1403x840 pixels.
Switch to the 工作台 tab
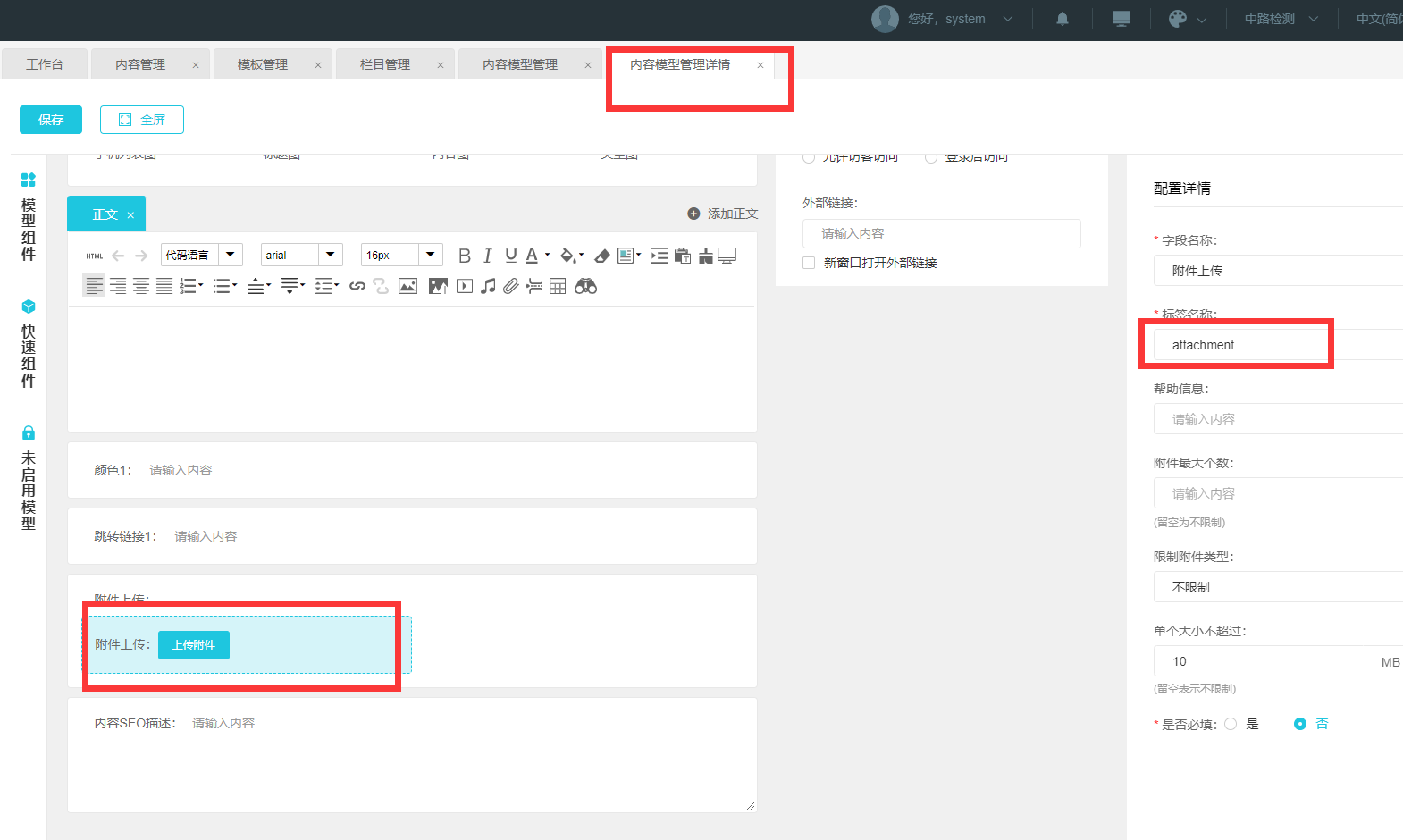[x=45, y=64]
